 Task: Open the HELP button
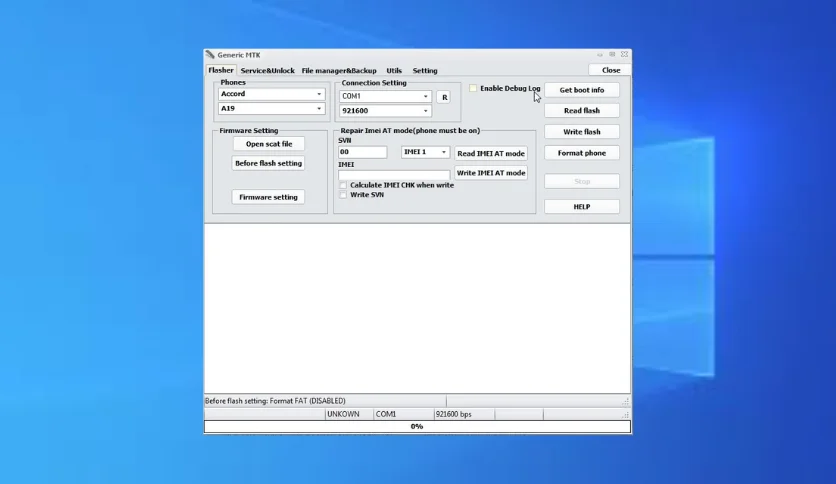click(582, 207)
